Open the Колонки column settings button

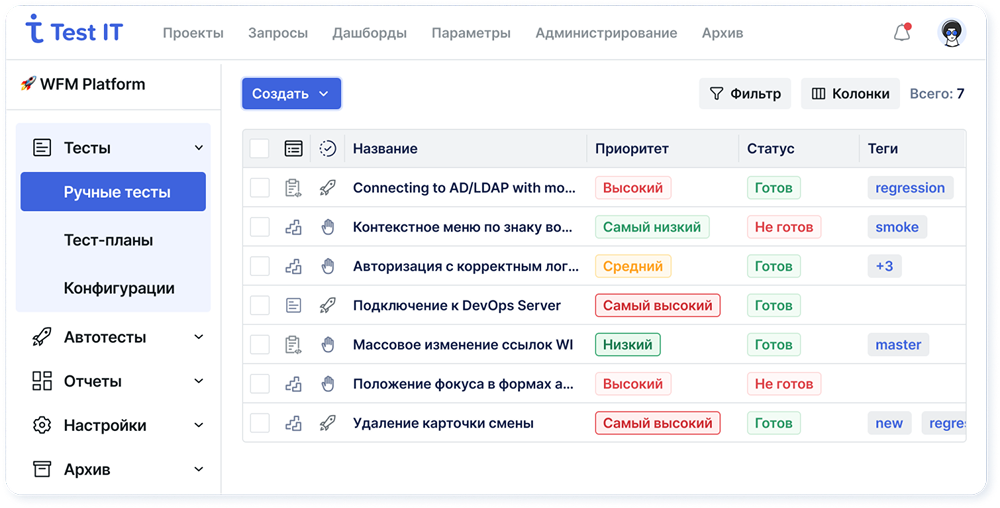(850, 94)
